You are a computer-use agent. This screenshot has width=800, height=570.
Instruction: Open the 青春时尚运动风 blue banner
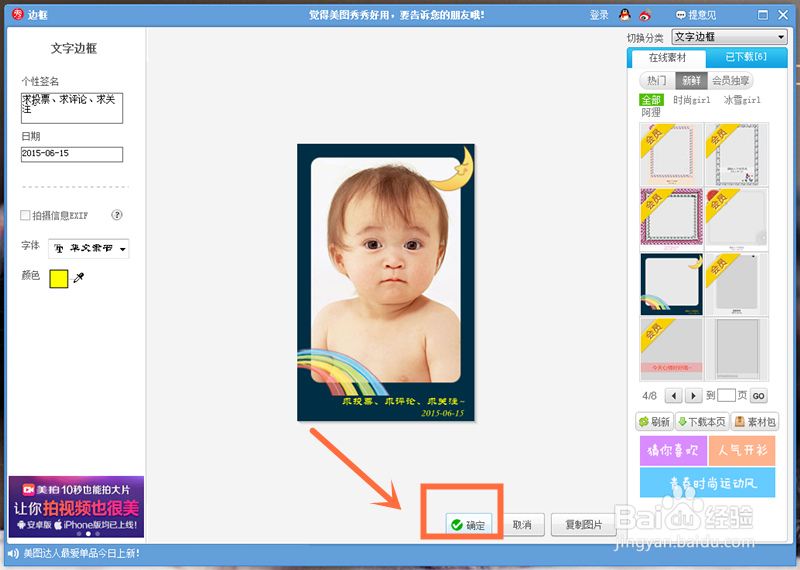(x=707, y=482)
